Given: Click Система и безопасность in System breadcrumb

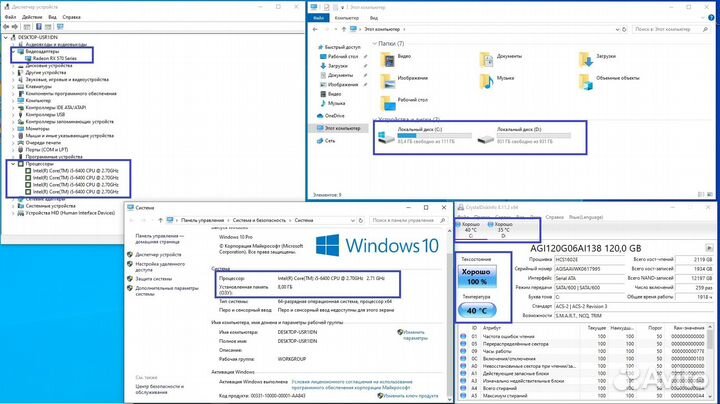Looking at the screenshot, I should coord(259,220).
